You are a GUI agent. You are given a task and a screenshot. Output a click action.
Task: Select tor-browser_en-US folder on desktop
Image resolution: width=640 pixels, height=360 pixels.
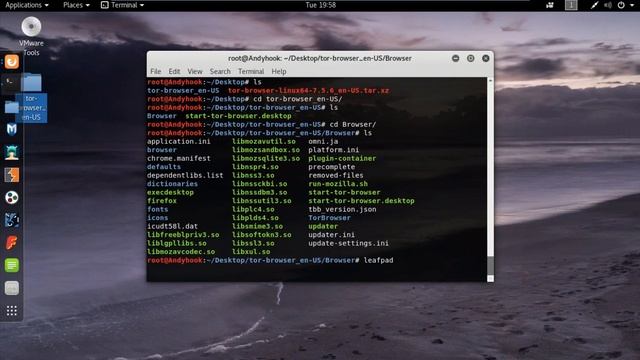click(31, 98)
